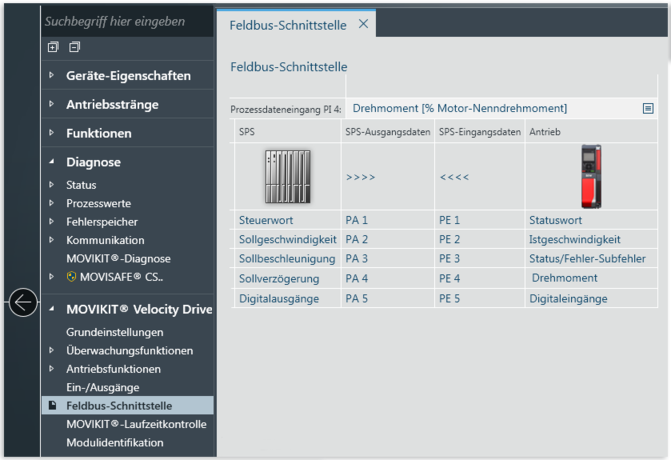The width and height of the screenshot is (671, 460).
Task: Expand the Überwachungsfunktionen tree node
Action: click(52, 351)
